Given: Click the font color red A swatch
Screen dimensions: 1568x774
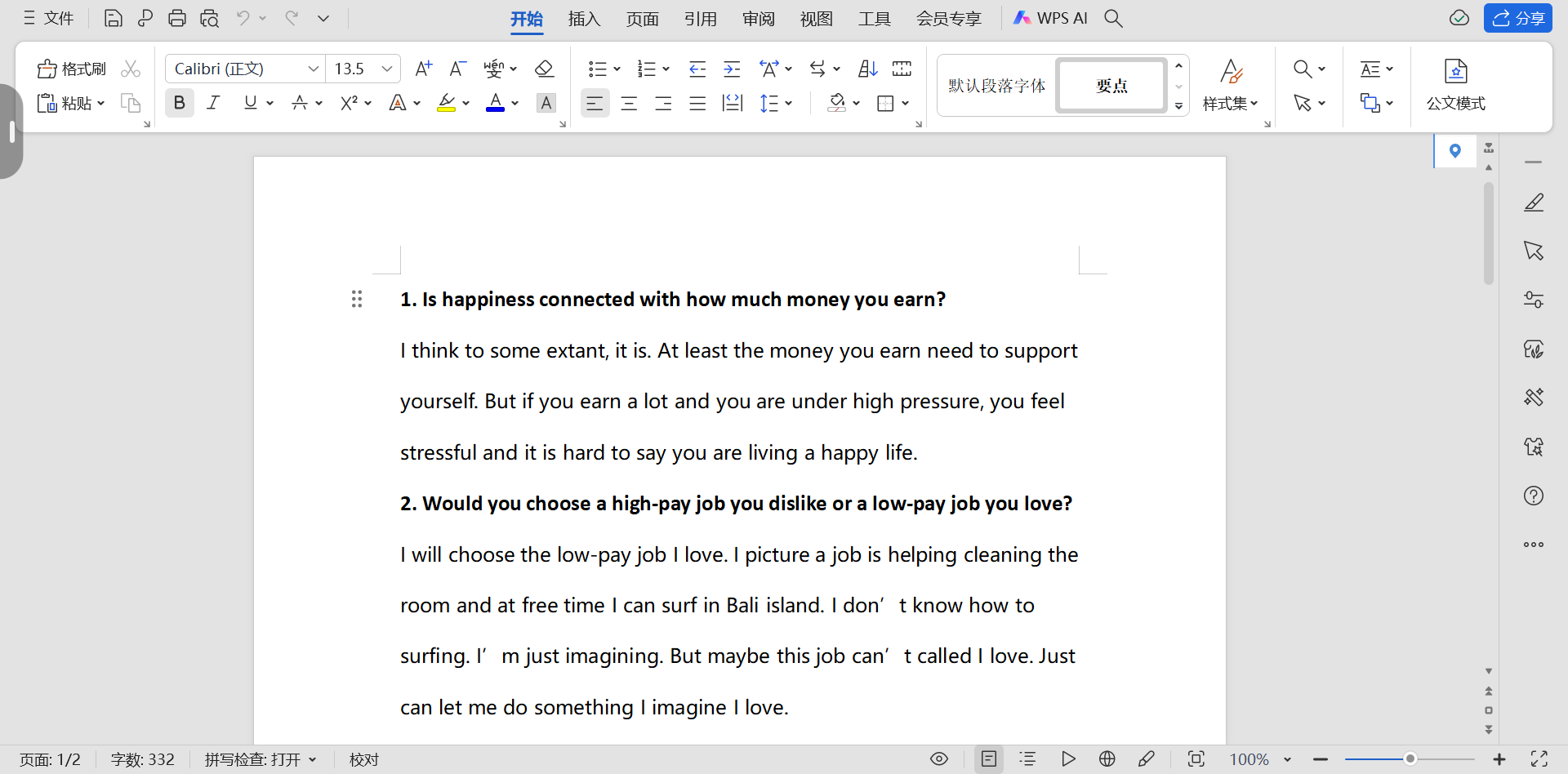Looking at the screenshot, I should [x=495, y=103].
